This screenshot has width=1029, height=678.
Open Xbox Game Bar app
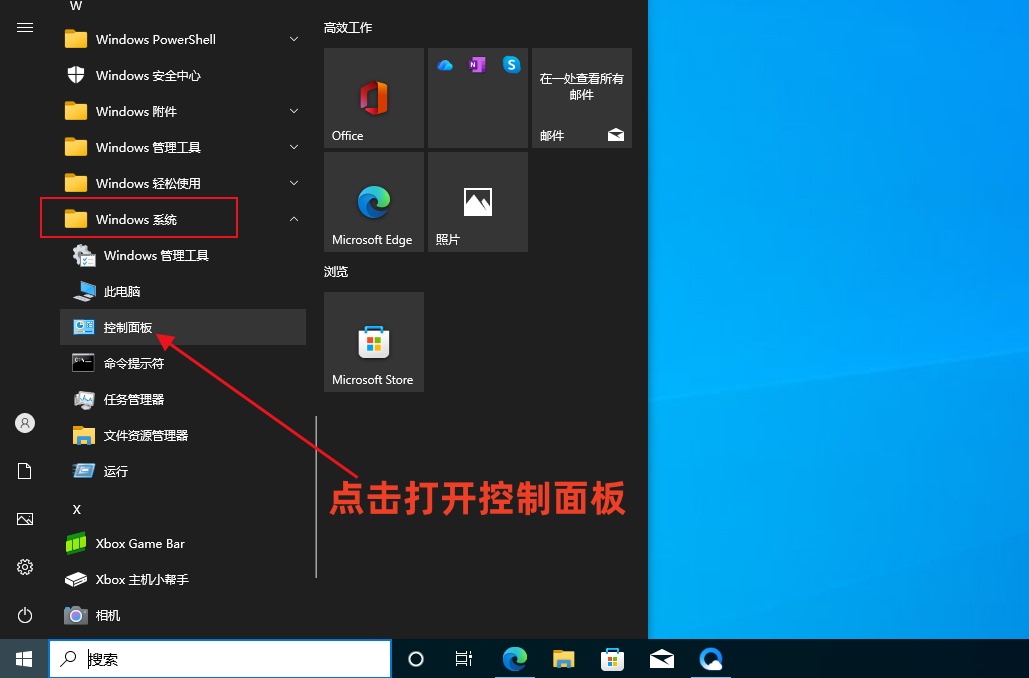[140, 543]
